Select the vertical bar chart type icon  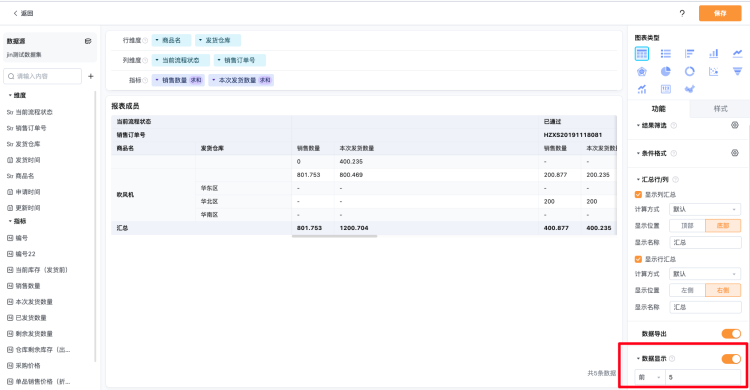coord(713,54)
